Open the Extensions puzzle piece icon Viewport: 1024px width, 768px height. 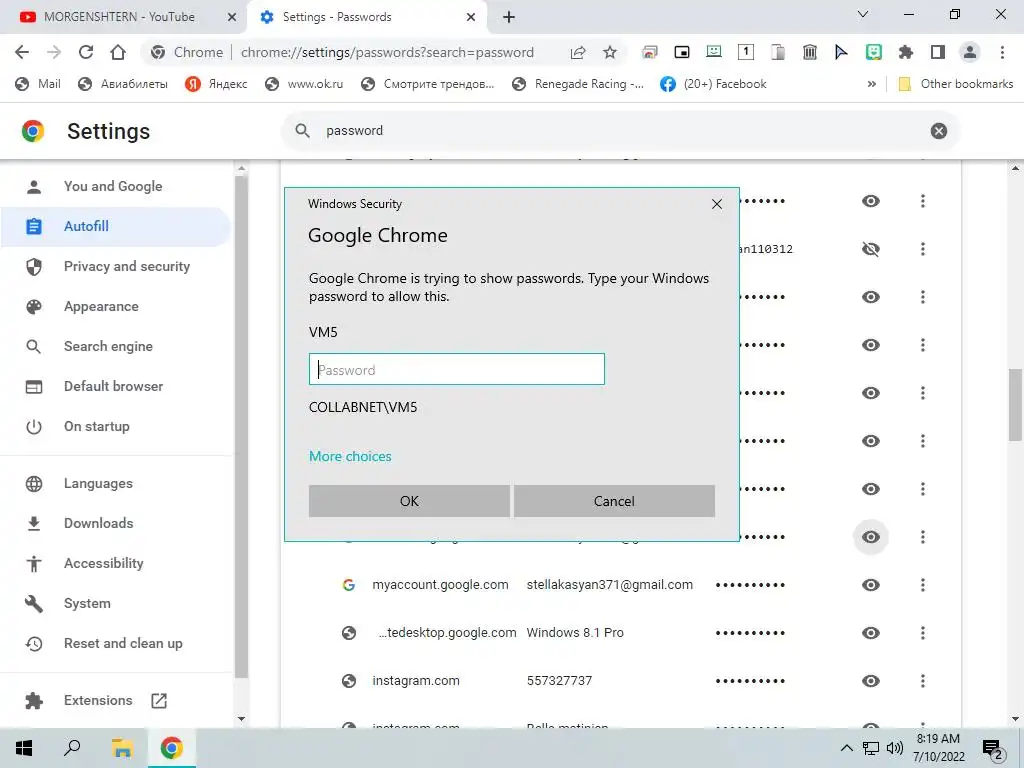[x=906, y=52]
